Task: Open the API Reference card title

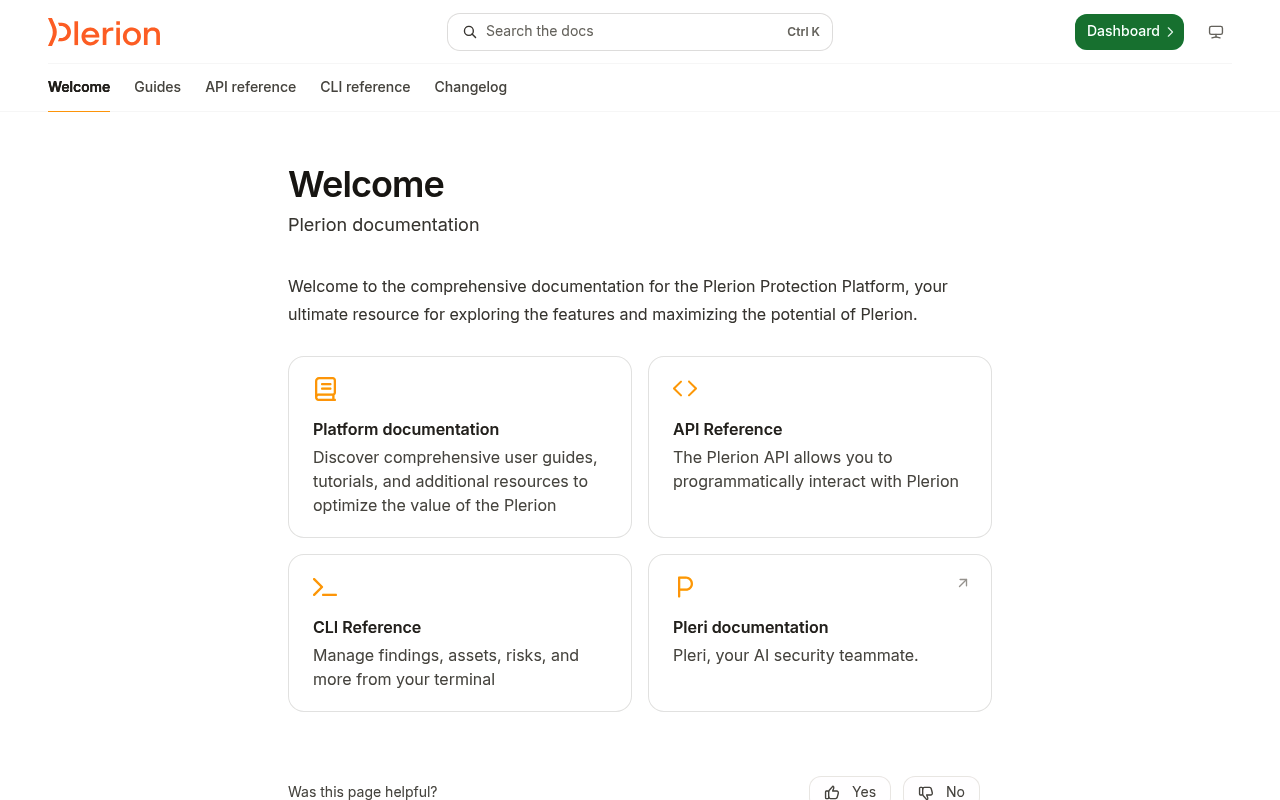Action: [x=728, y=429]
